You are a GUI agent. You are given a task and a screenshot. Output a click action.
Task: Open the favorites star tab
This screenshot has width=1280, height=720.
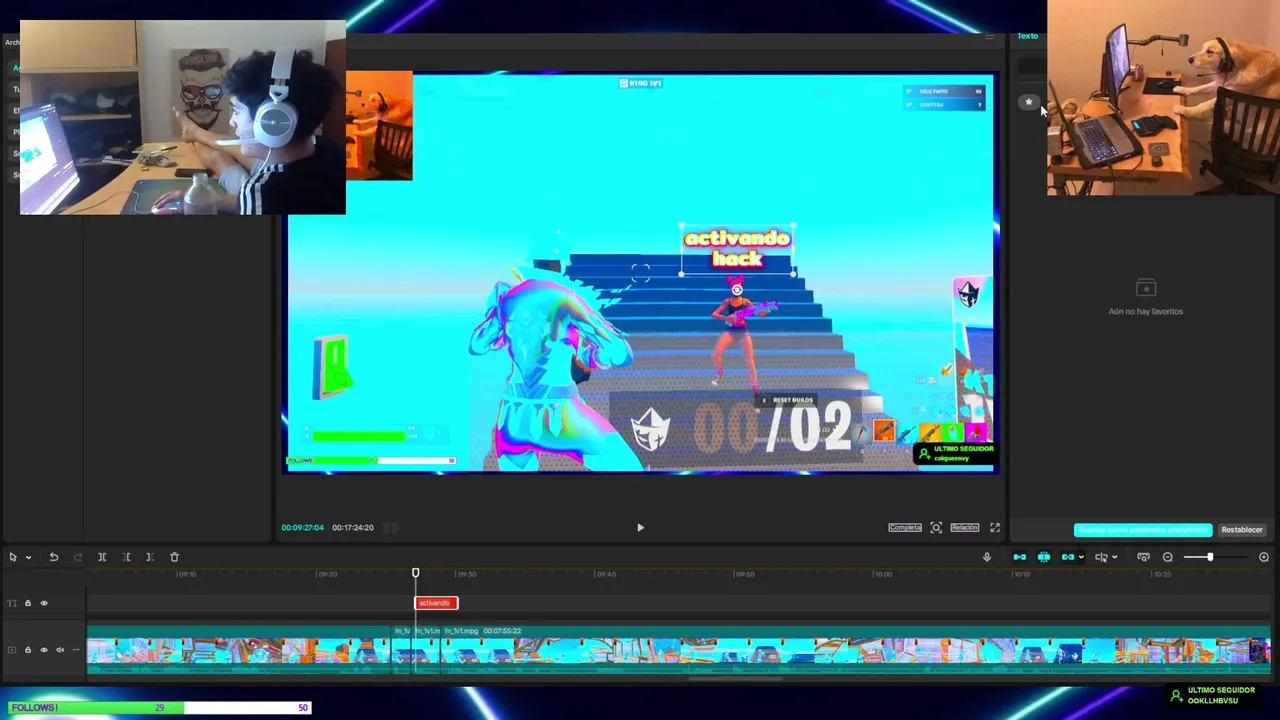point(1028,102)
